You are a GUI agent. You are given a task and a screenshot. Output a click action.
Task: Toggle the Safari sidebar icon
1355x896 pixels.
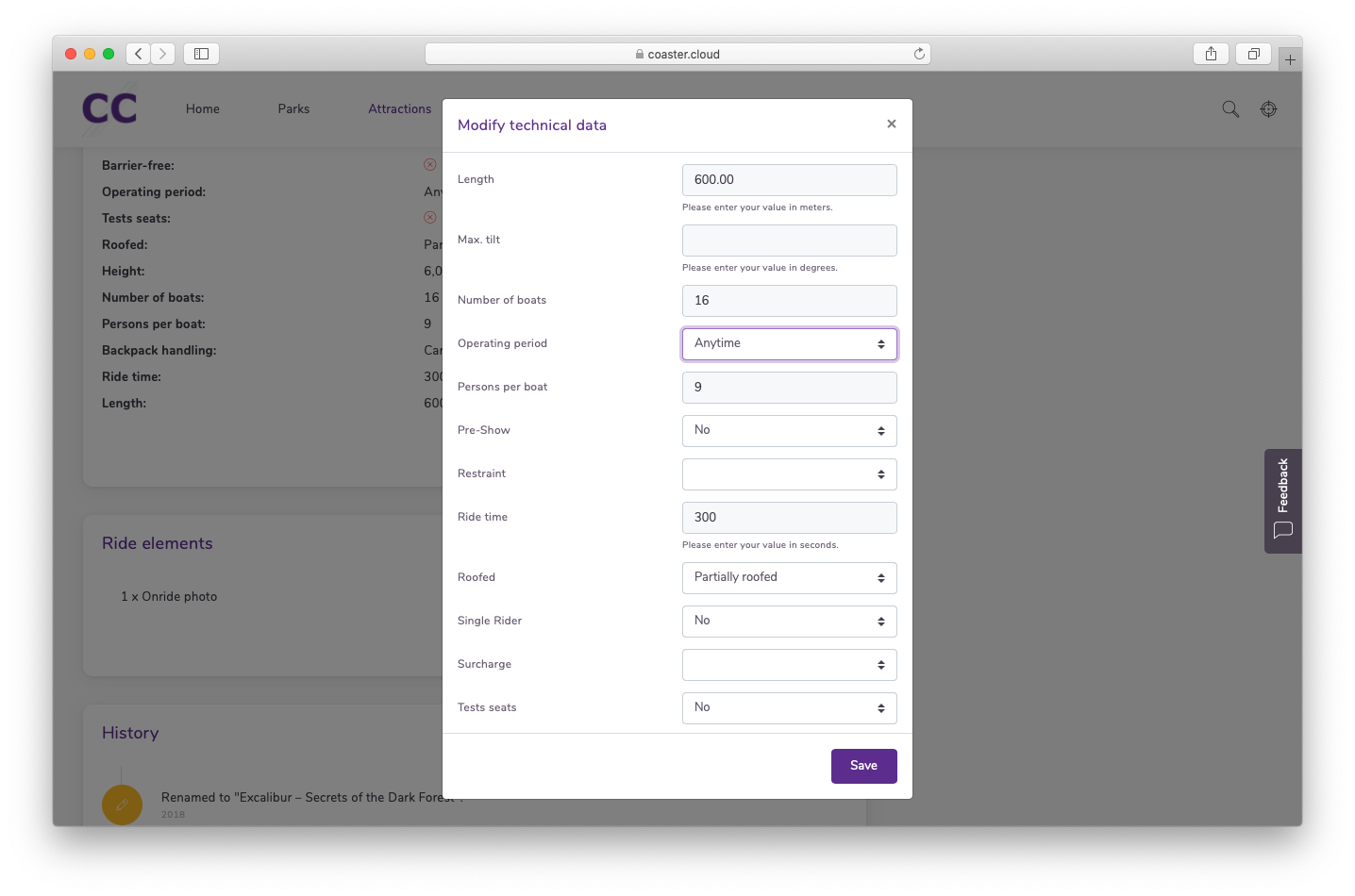click(x=201, y=54)
